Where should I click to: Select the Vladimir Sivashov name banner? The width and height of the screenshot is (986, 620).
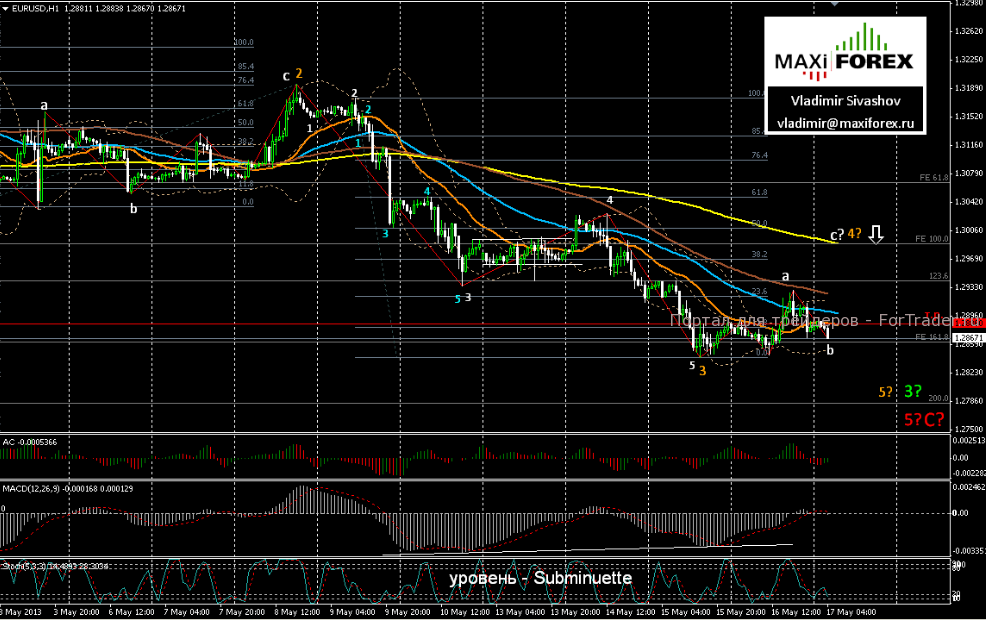coord(847,101)
